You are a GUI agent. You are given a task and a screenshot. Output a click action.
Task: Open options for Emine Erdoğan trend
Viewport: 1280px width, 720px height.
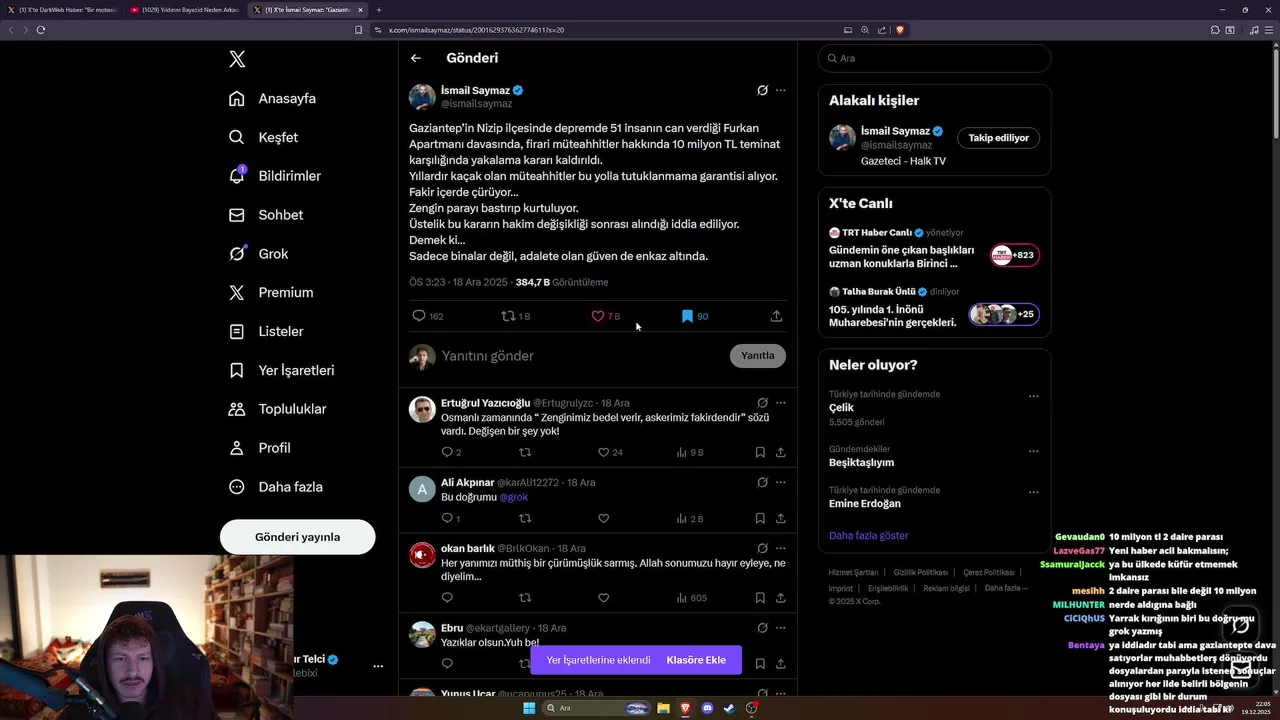1034,492
